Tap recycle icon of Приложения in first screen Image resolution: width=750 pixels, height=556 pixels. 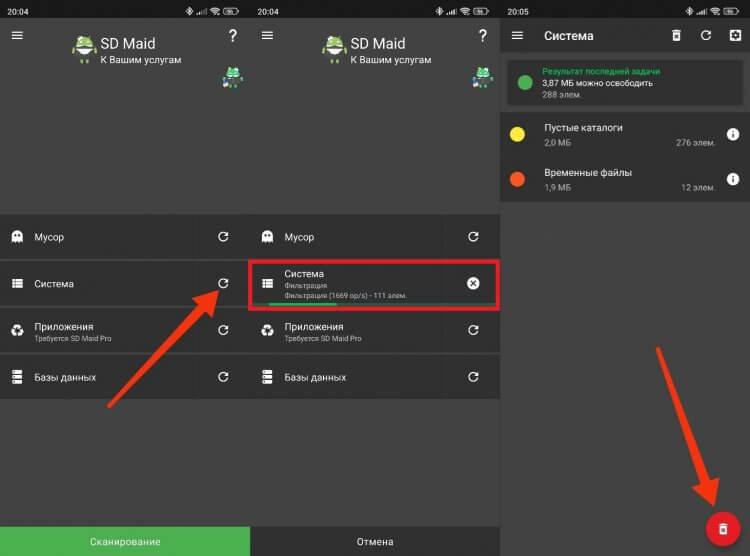17,330
